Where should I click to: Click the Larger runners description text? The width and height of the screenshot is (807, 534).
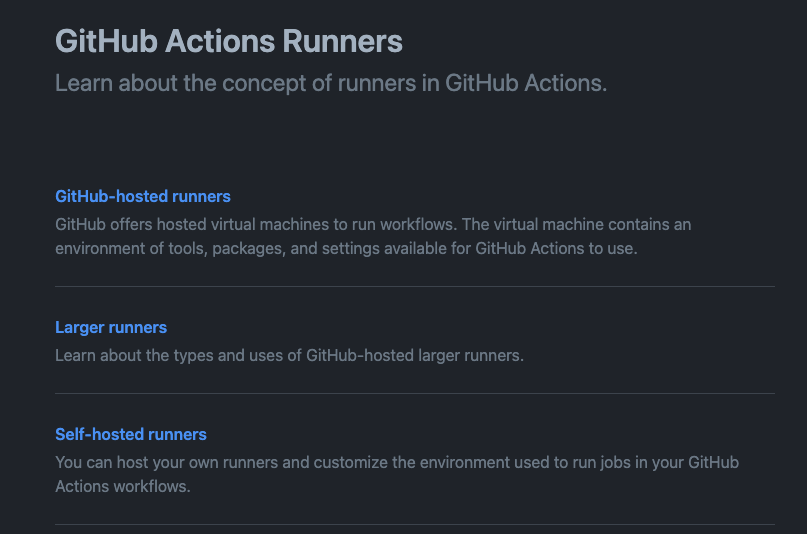(289, 355)
